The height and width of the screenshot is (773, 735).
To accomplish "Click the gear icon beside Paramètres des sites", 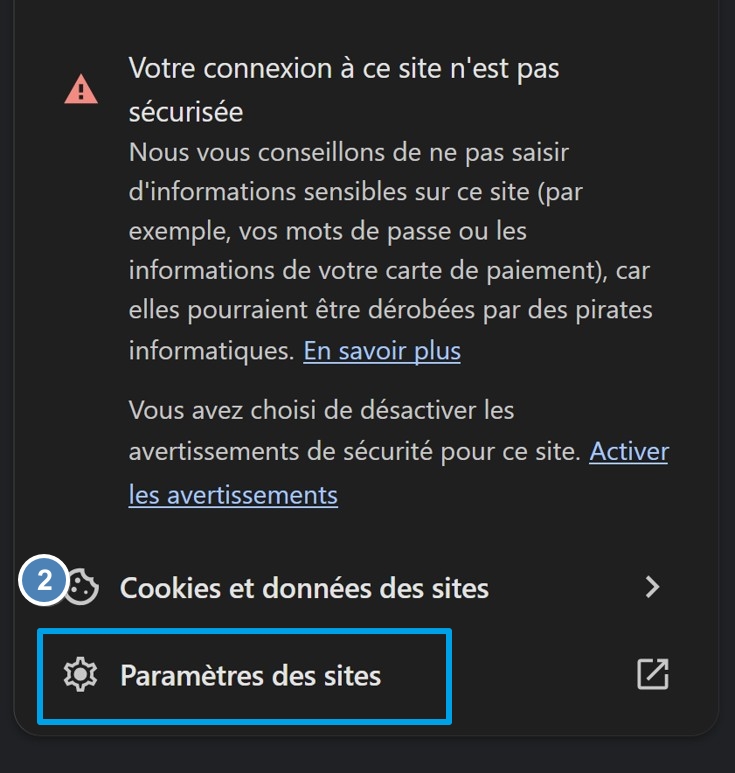I will (x=80, y=676).
